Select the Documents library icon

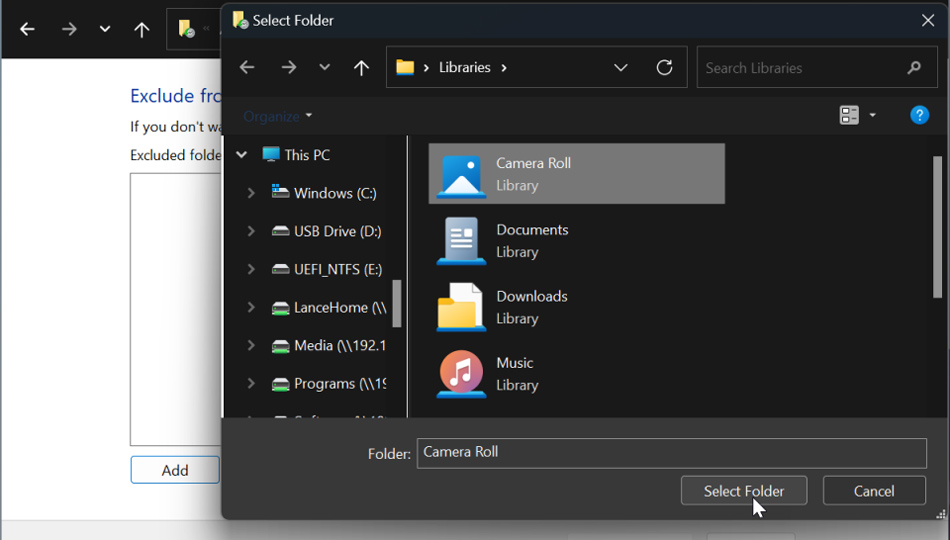point(461,241)
